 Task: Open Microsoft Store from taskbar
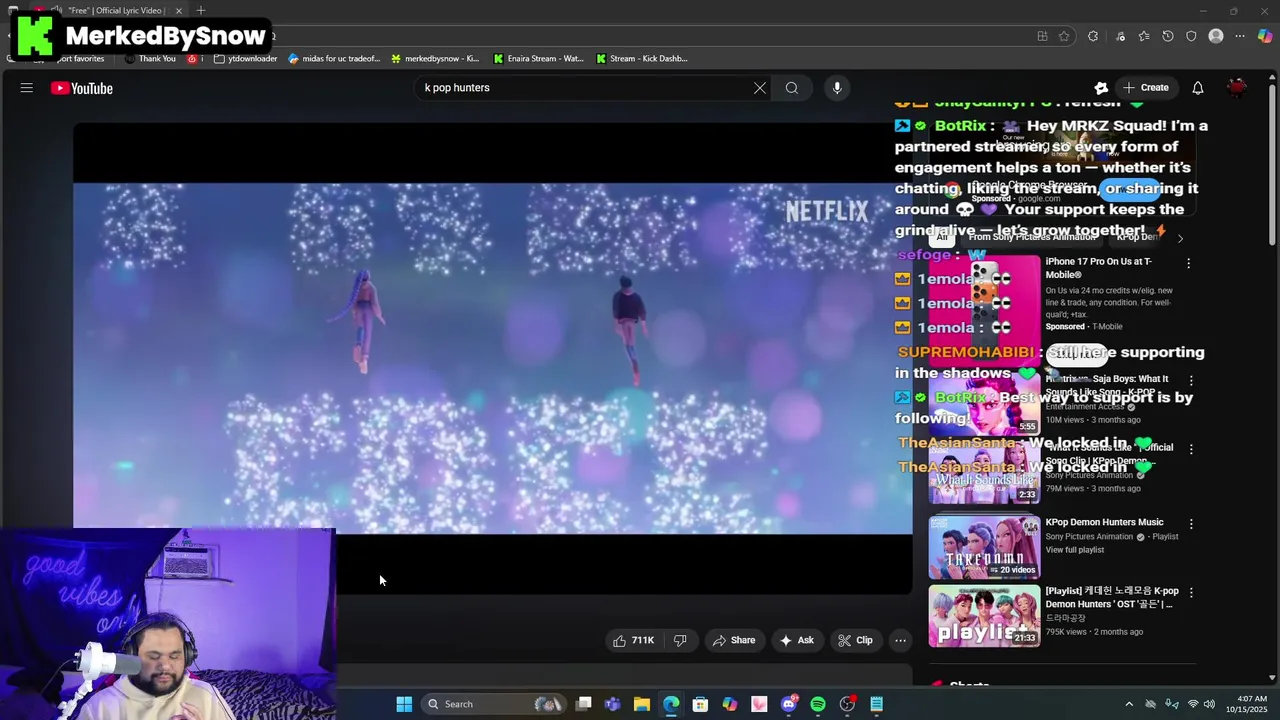coord(700,704)
